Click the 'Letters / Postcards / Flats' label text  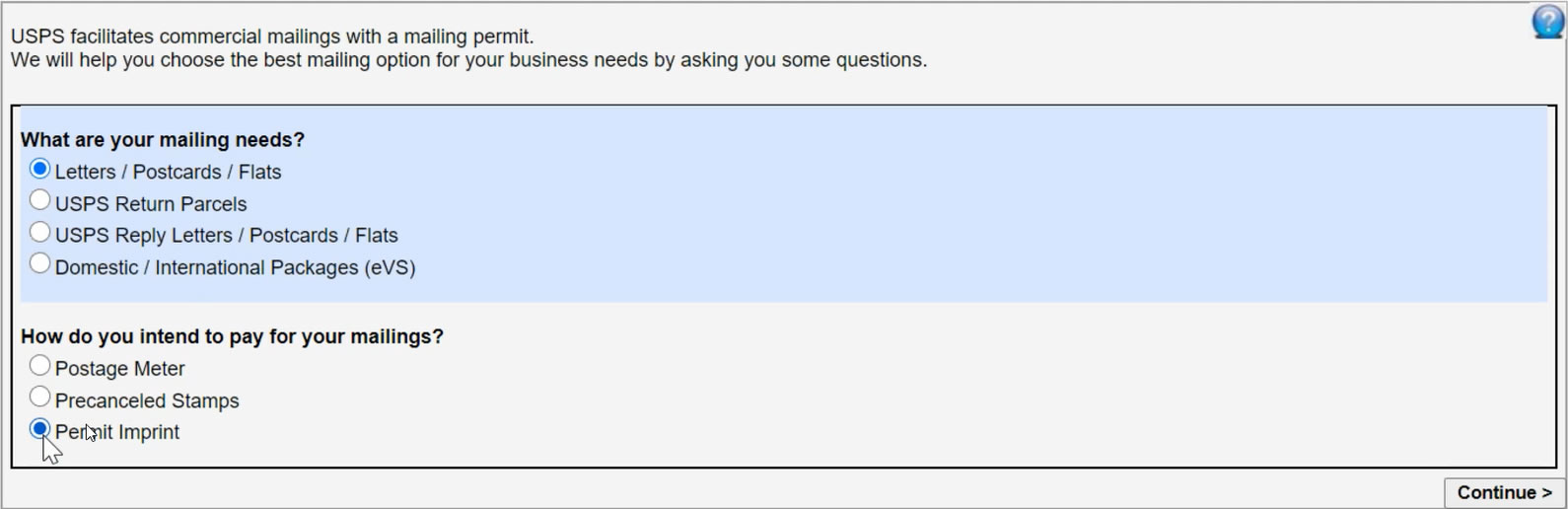coord(168,172)
